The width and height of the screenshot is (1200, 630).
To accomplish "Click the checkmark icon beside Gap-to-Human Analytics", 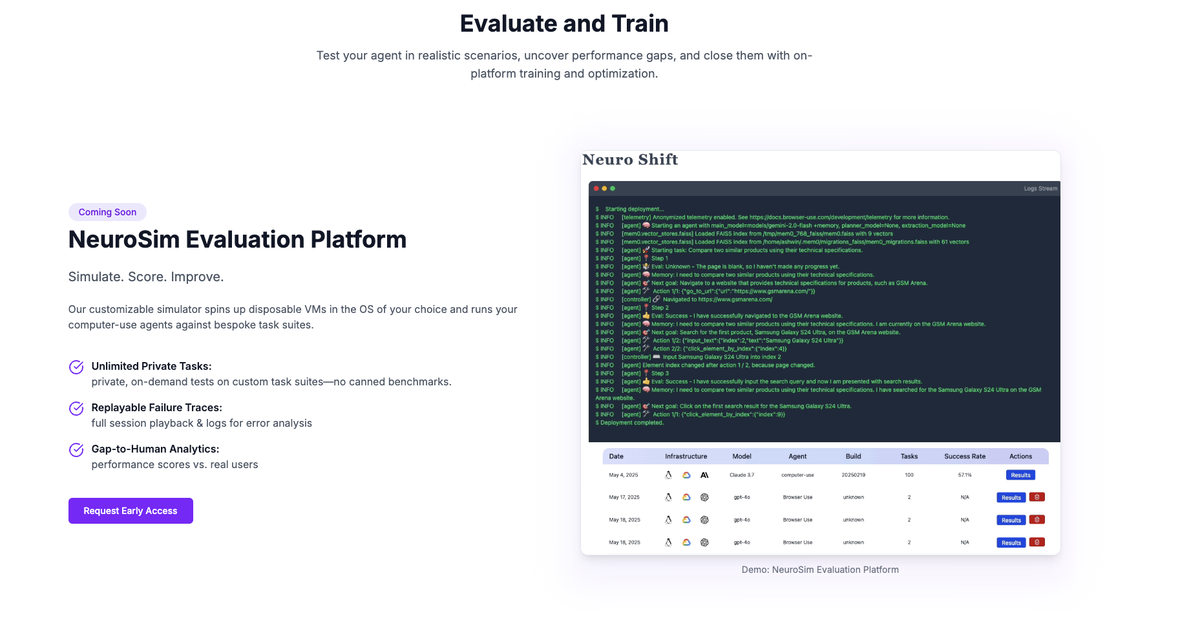I will click(75, 449).
